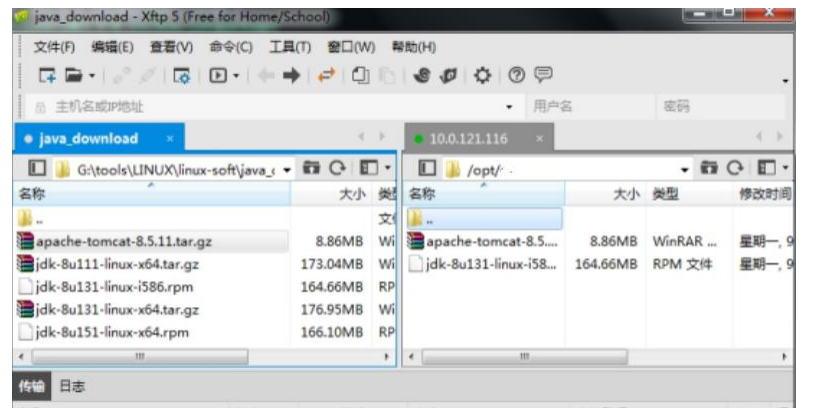Expand the dropdown next to the play icon
815x416 pixels.
[x=236, y=76]
